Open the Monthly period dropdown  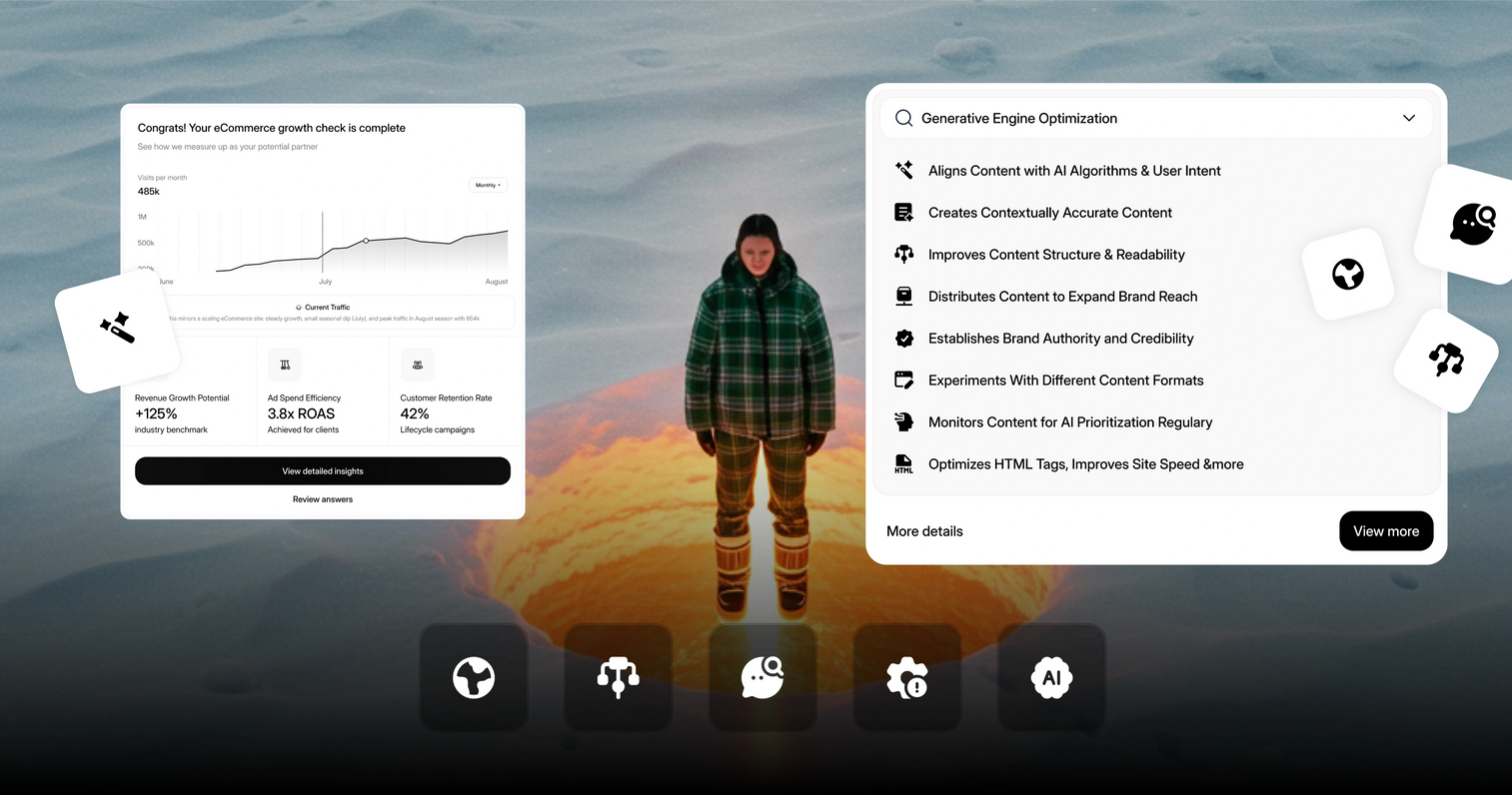click(488, 186)
